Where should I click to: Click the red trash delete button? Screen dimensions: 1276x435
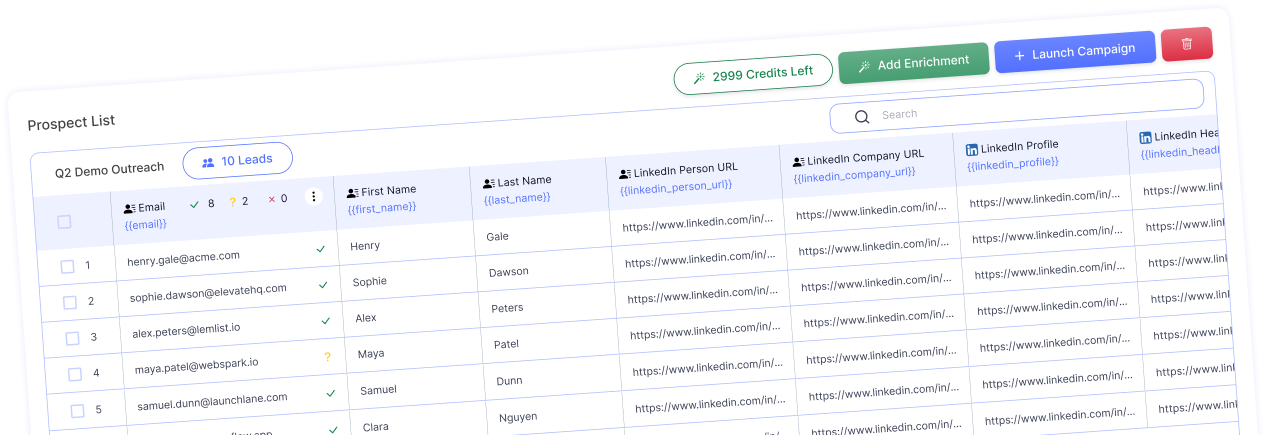[x=1187, y=43]
